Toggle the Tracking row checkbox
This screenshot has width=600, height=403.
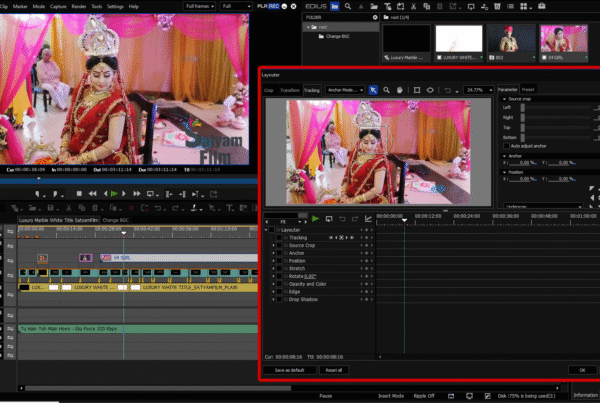point(279,238)
